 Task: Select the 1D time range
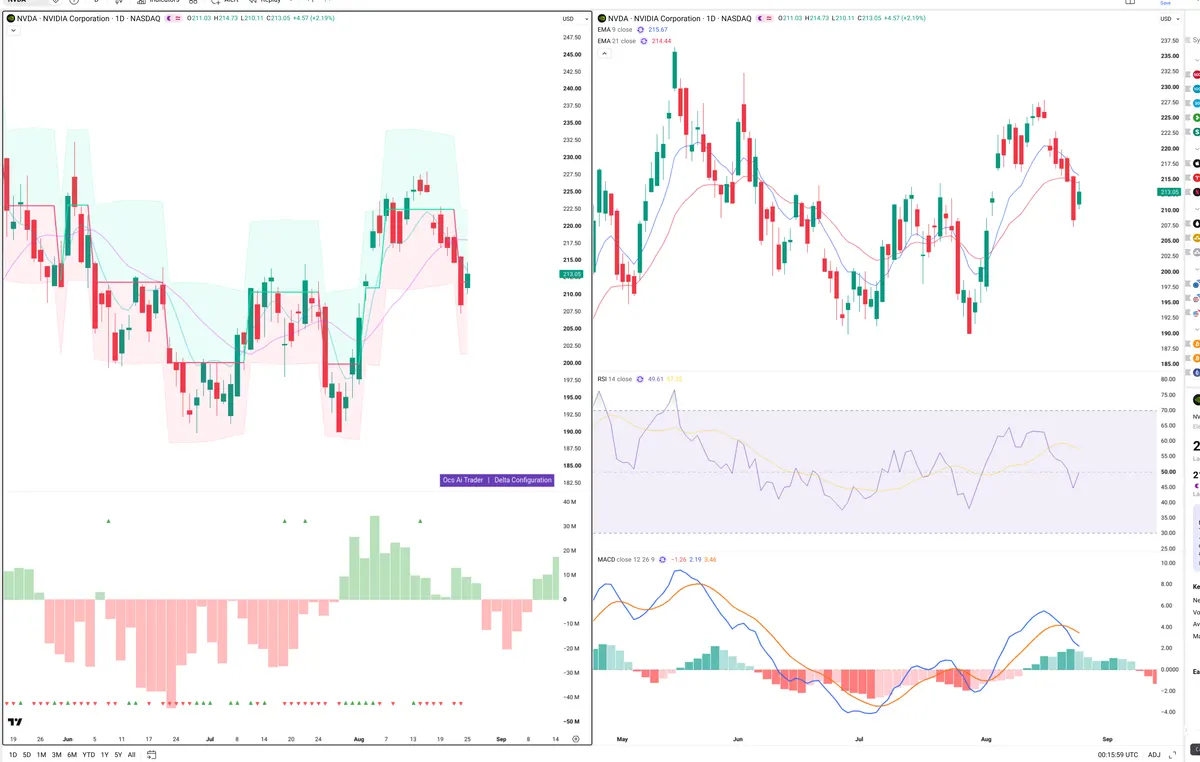13,755
